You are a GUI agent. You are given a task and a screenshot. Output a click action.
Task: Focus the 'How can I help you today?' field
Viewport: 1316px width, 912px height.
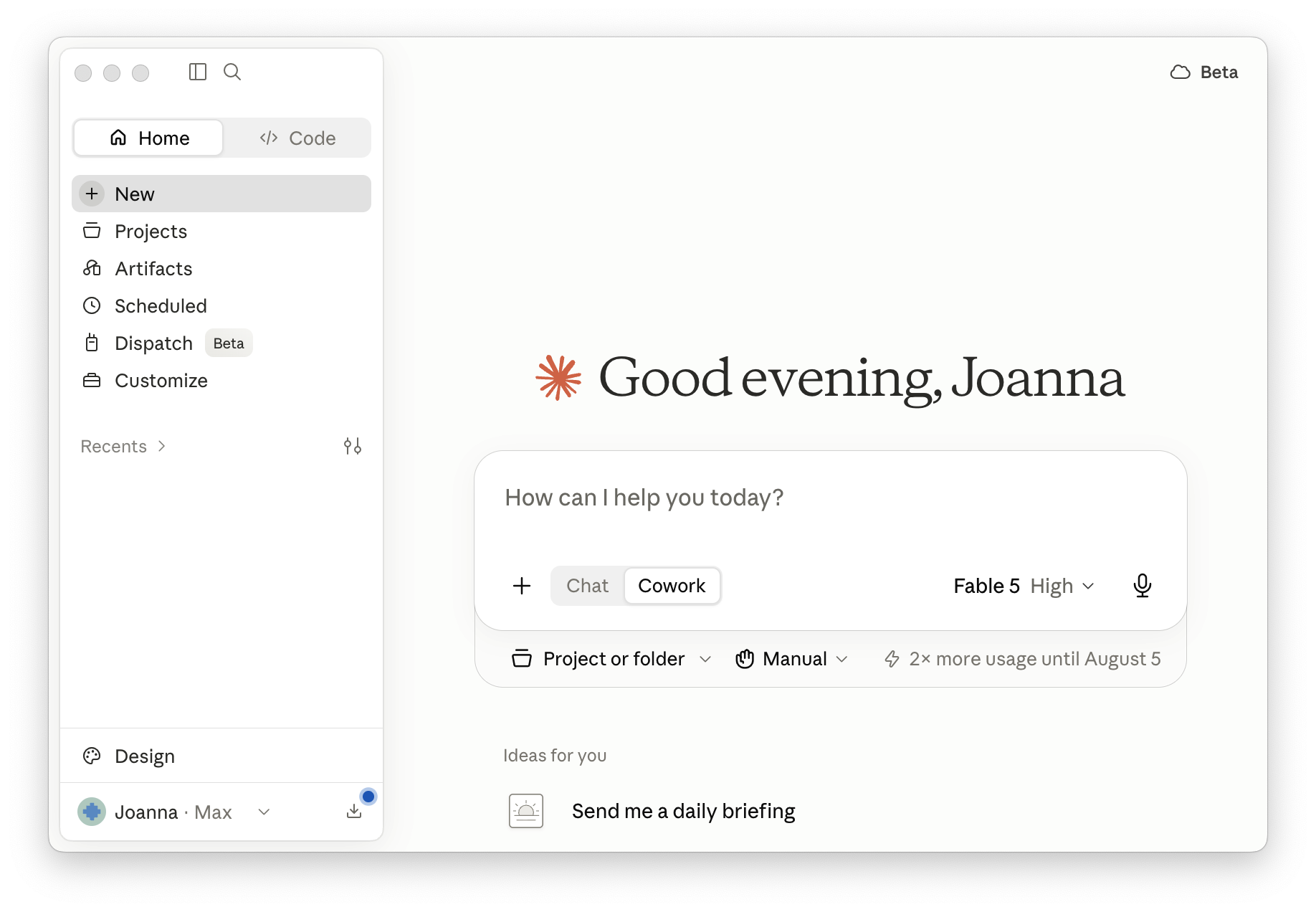(x=830, y=498)
